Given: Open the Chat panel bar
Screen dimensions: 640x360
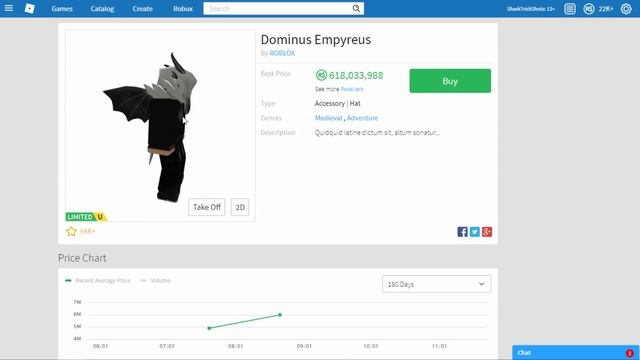Looking at the screenshot, I should (576, 353).
